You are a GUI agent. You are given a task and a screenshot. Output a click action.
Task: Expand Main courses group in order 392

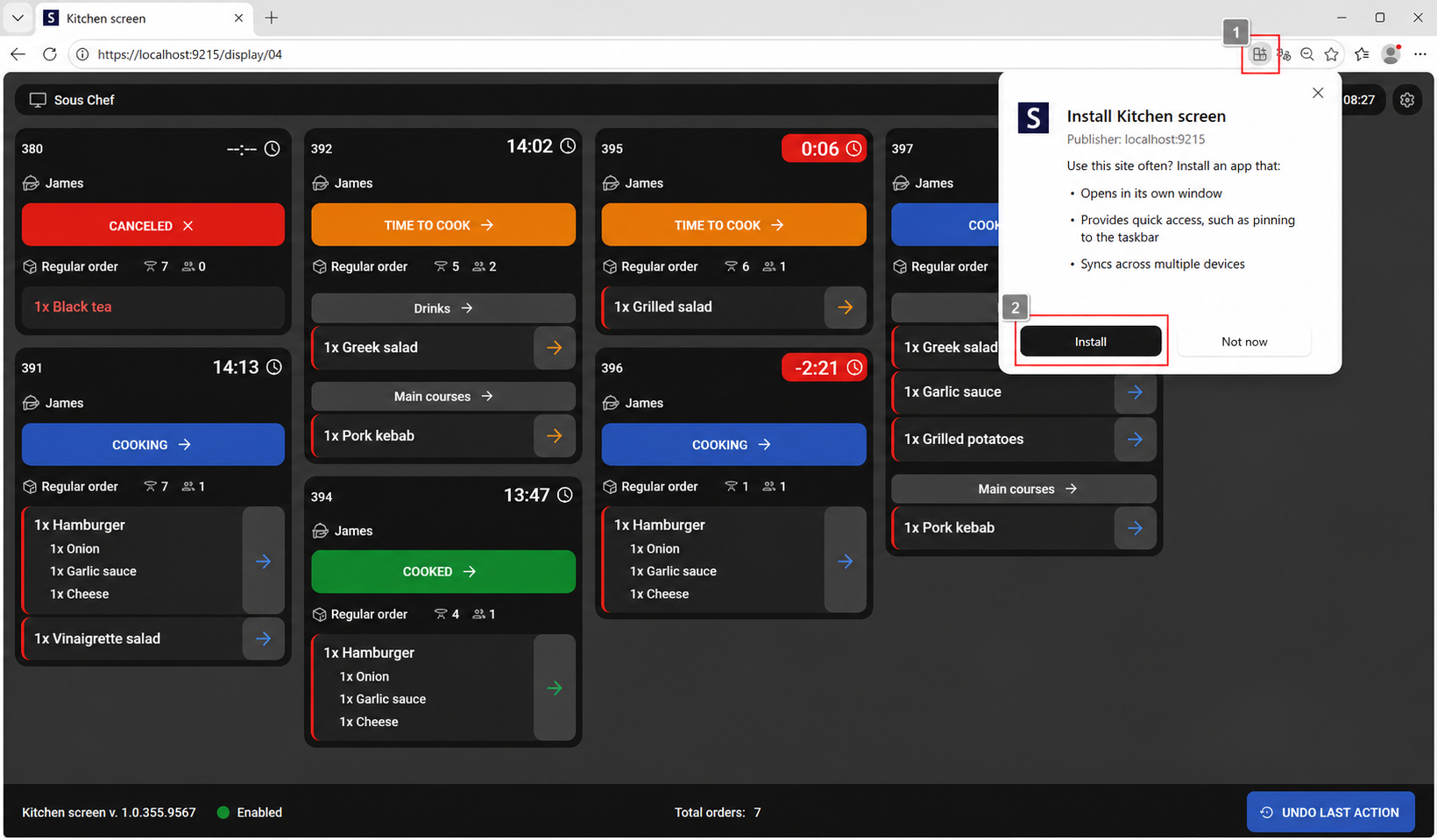pyautogui.click(x=443, y=396)
